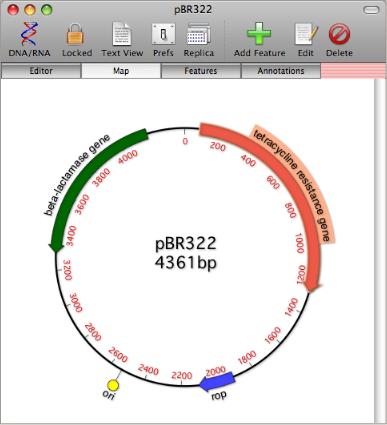Click the Replica toolbar icon
Screen dimensions: 387x425
[x=199, y=34]
